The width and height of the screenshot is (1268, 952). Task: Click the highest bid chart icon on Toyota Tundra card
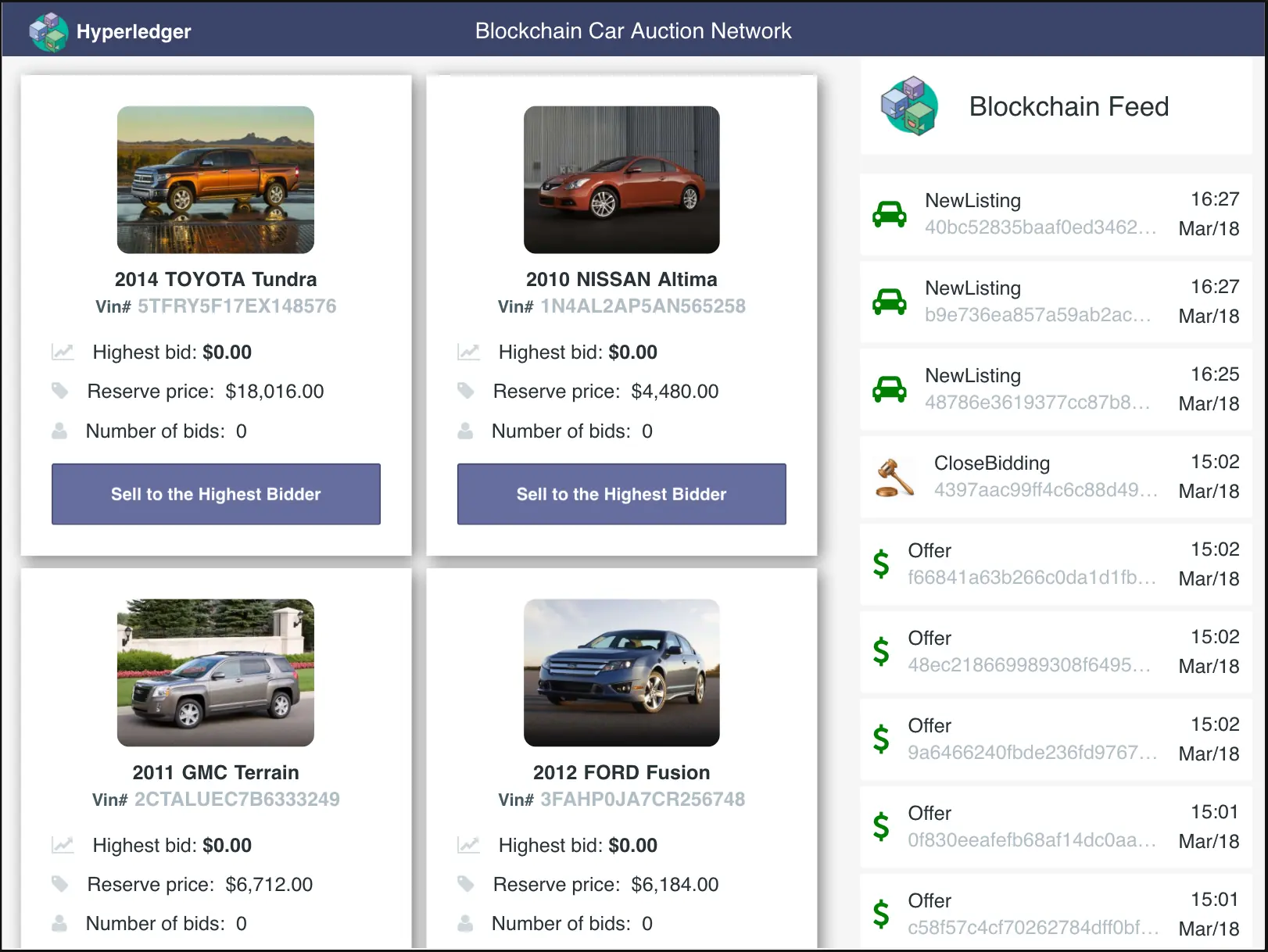pyautogui.click(x=63, y=352)
